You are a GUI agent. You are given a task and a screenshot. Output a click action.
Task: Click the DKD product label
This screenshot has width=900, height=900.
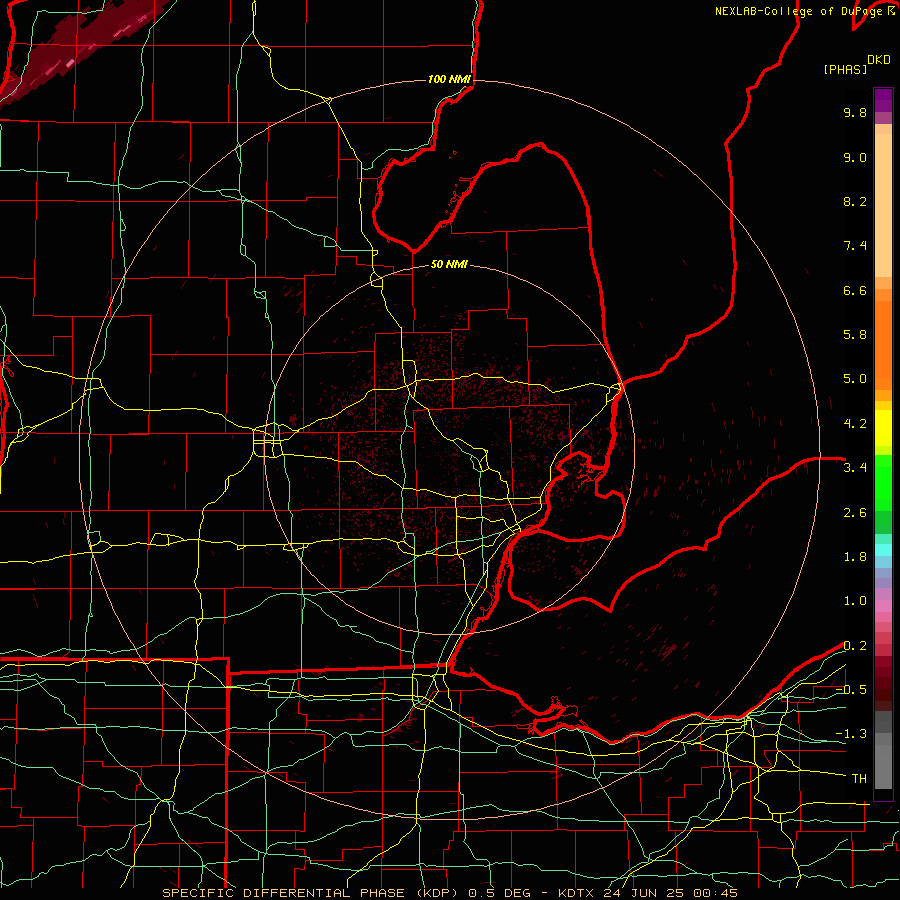click(x=879, y=60)
